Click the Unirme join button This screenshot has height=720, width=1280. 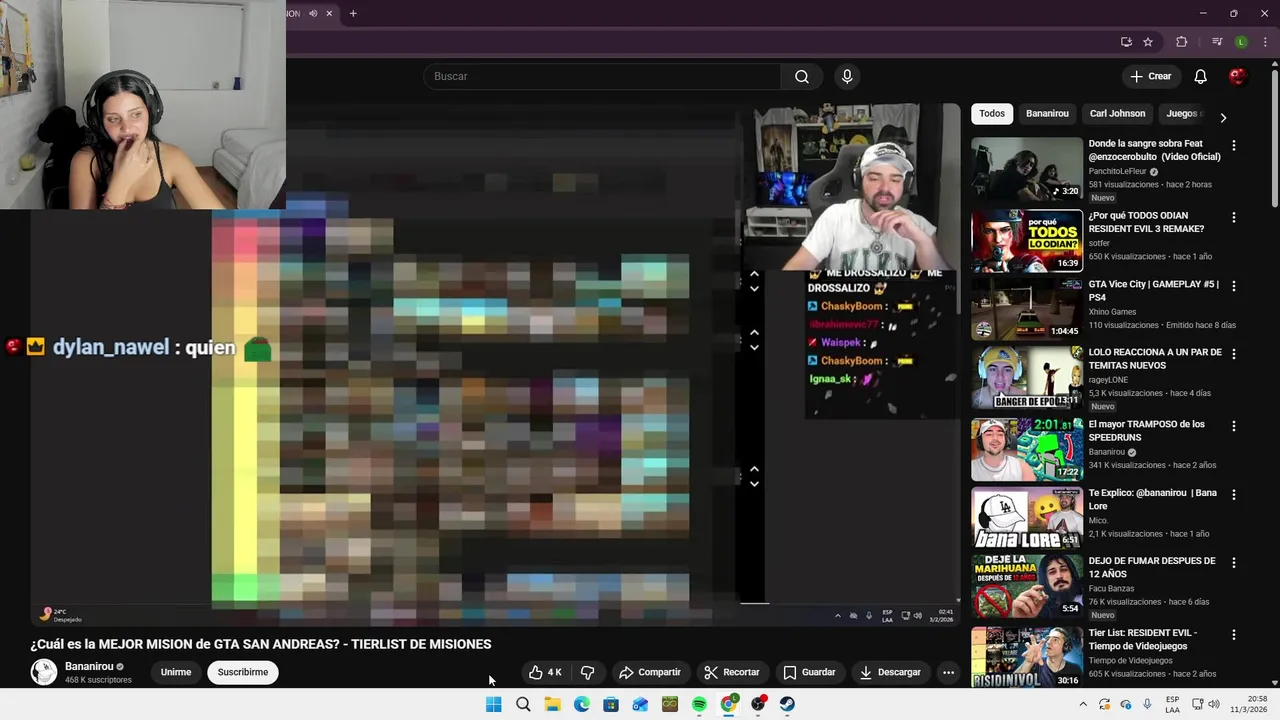(x=176, y=672)
